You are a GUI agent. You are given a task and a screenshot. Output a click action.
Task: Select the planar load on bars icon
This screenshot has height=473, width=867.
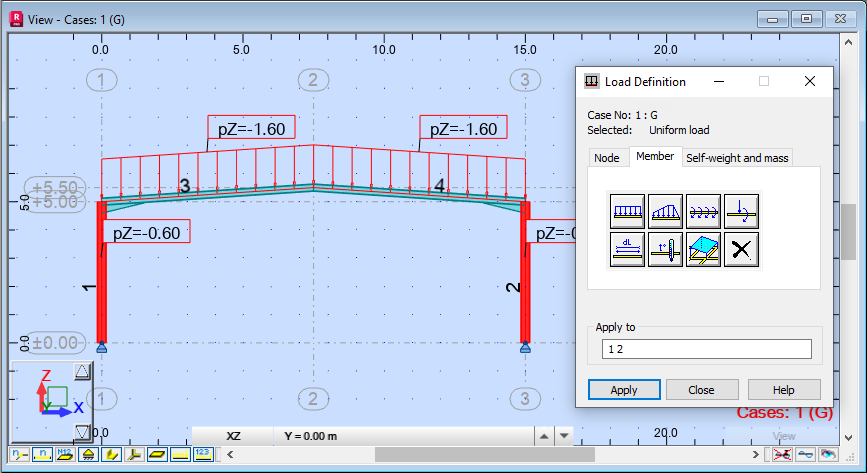click(703, 250)
